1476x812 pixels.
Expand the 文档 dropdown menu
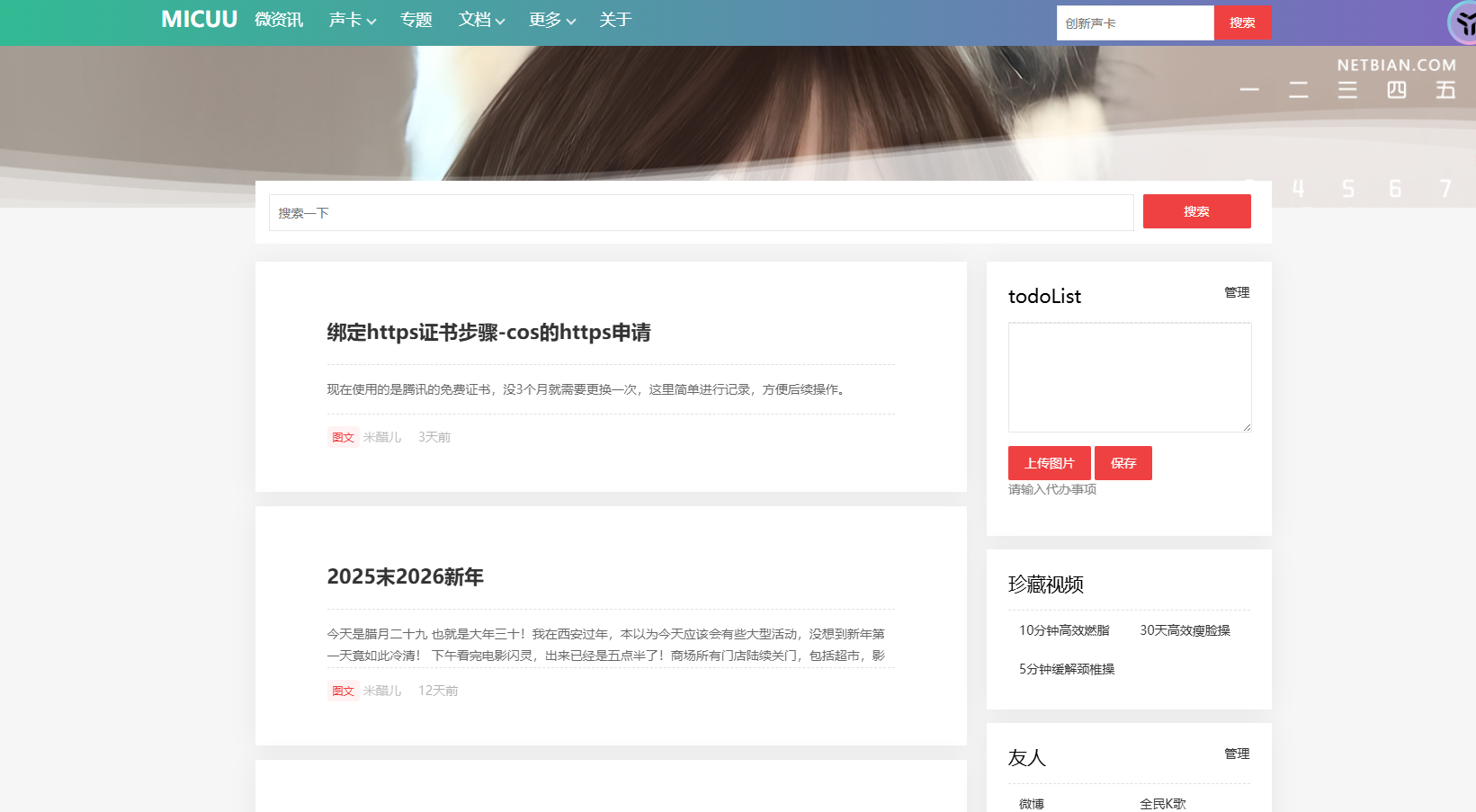click(481, 20)
